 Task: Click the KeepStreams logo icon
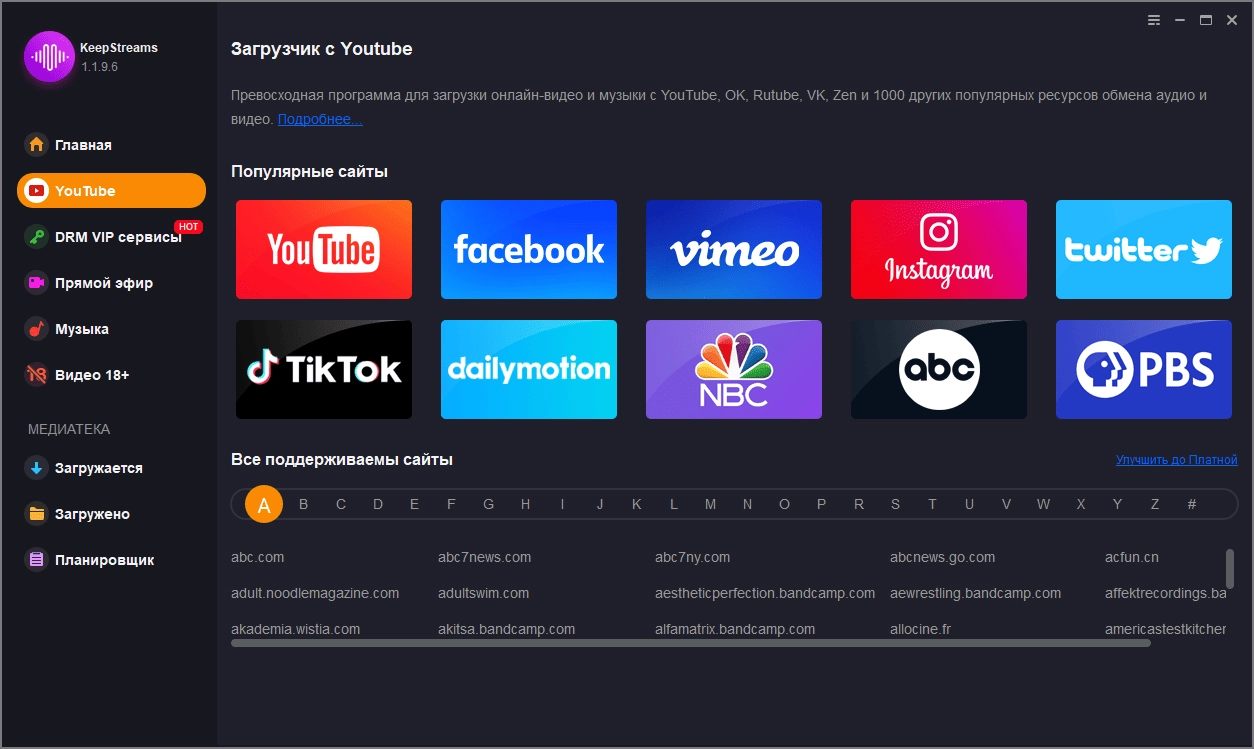[49, 56]
